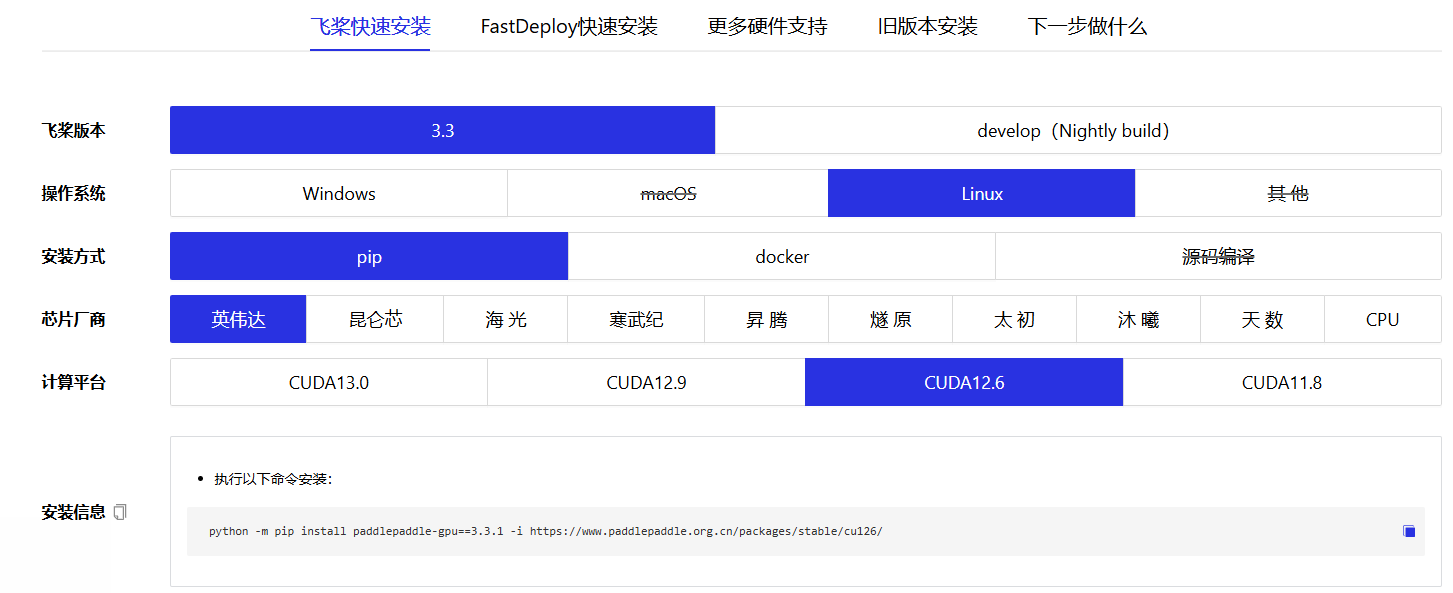Select 天数 chip vendor
Image resolution: width=1453 pixels, height=593 pixels.
[x=1263, y=319]
